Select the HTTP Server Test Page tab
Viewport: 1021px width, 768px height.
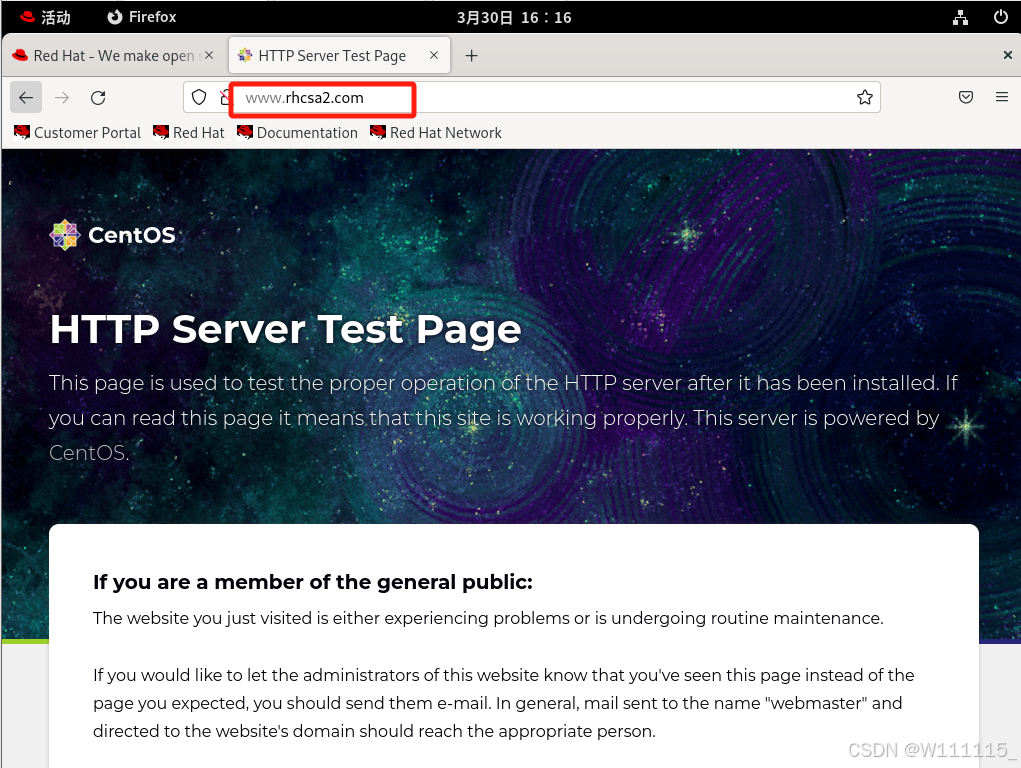339,56
